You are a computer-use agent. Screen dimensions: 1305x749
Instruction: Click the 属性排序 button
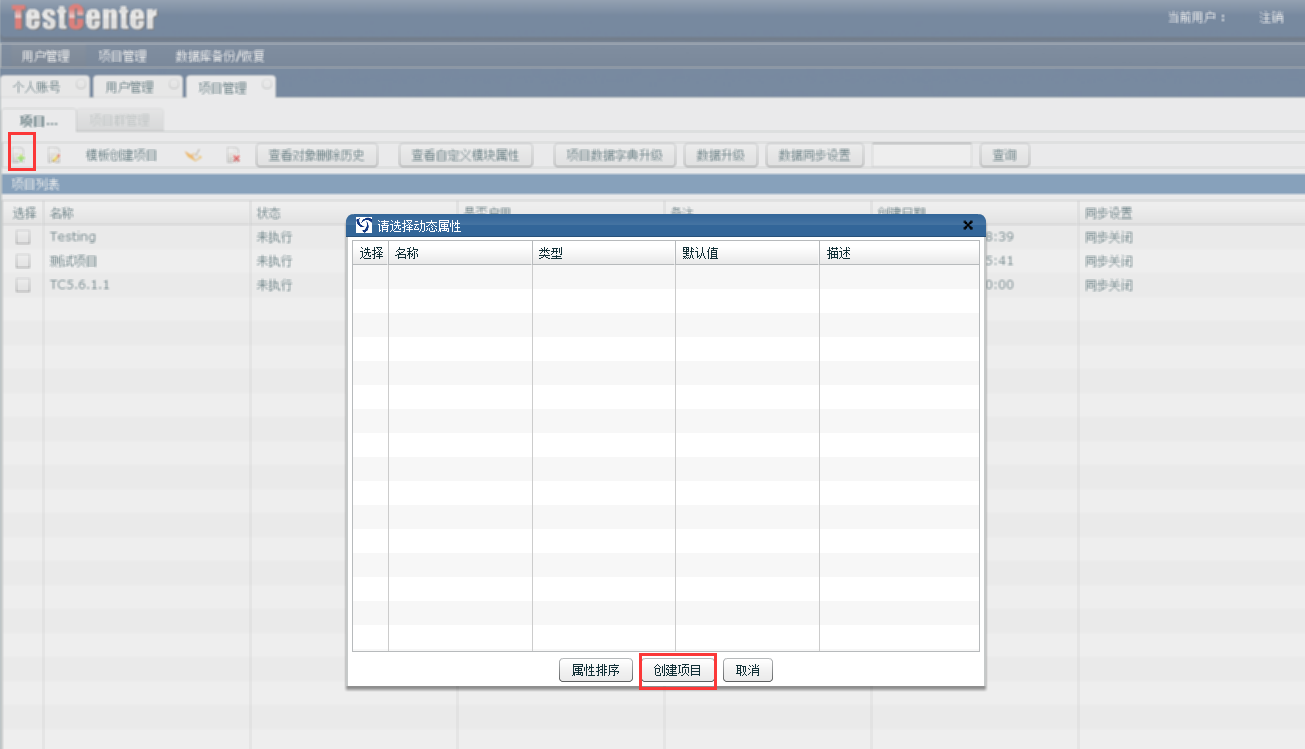coord(595,671)
